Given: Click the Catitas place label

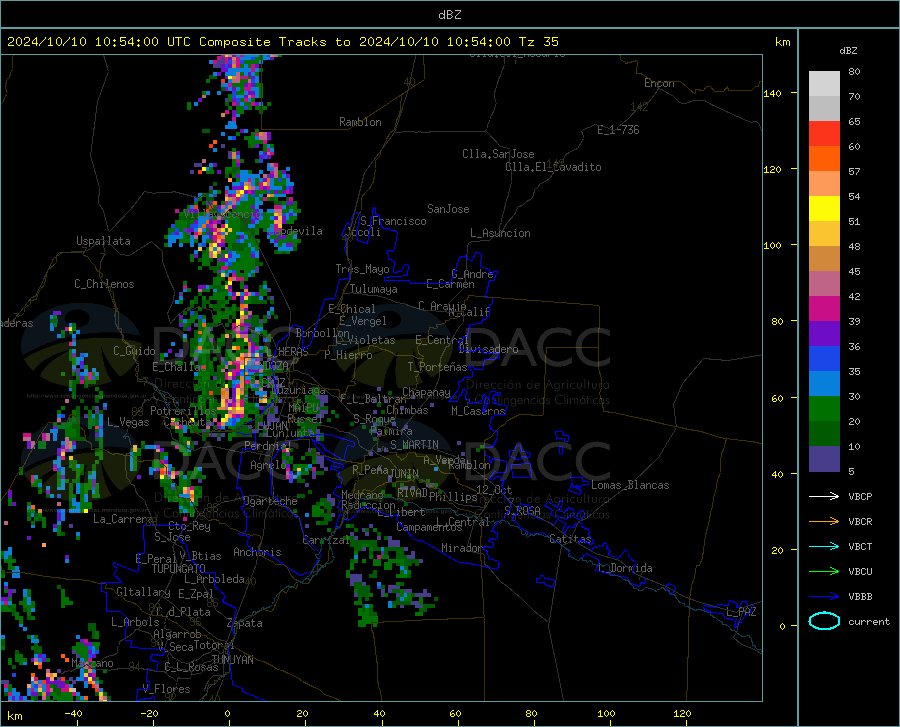Looking at the screenshot, I should pyautogui.click(x=570, y=539).
